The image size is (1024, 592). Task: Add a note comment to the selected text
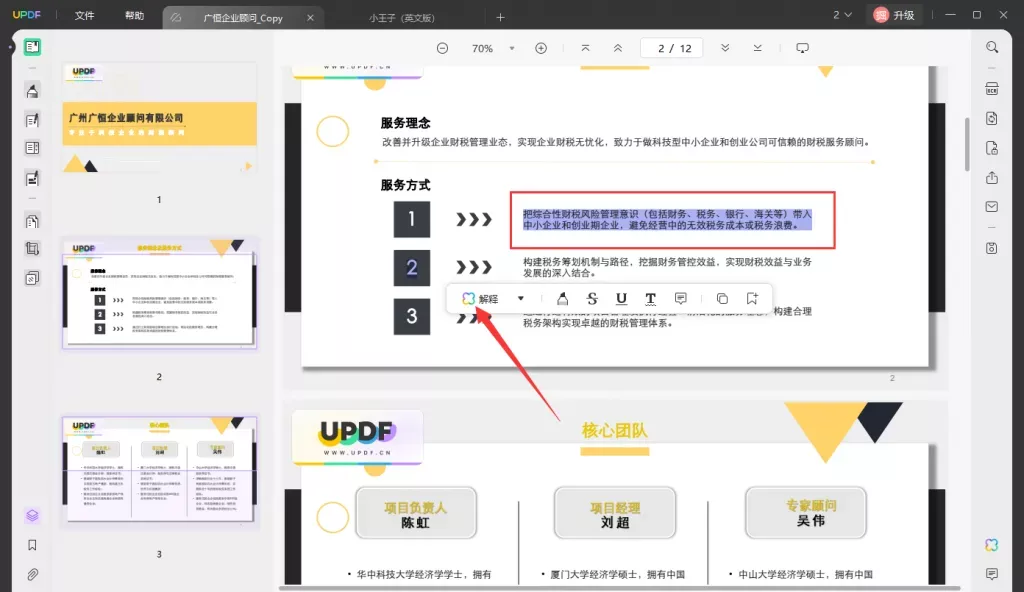point(680,298)
